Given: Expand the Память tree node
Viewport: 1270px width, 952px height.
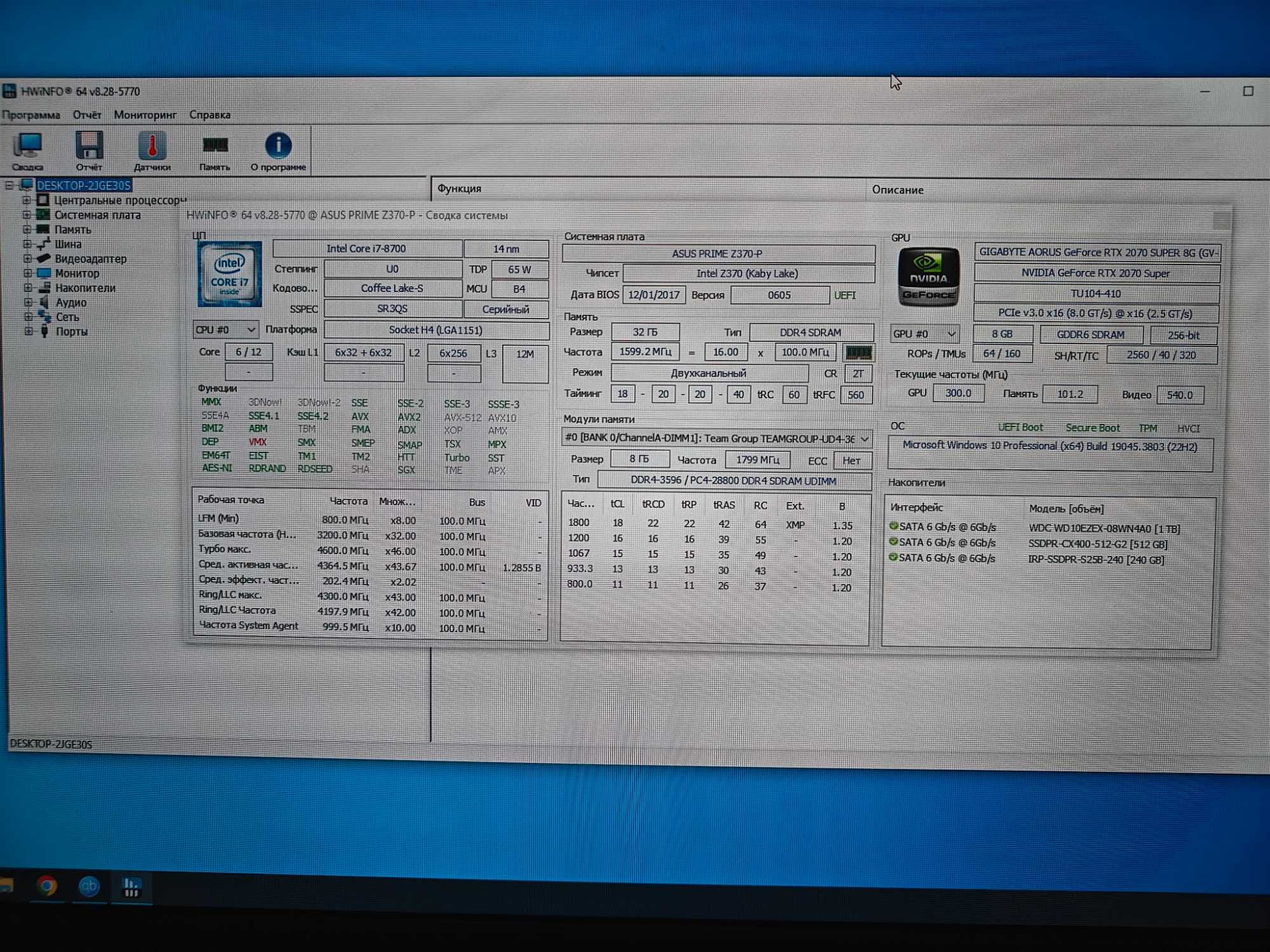Looking at the screenshot, I should click(27, 229).
